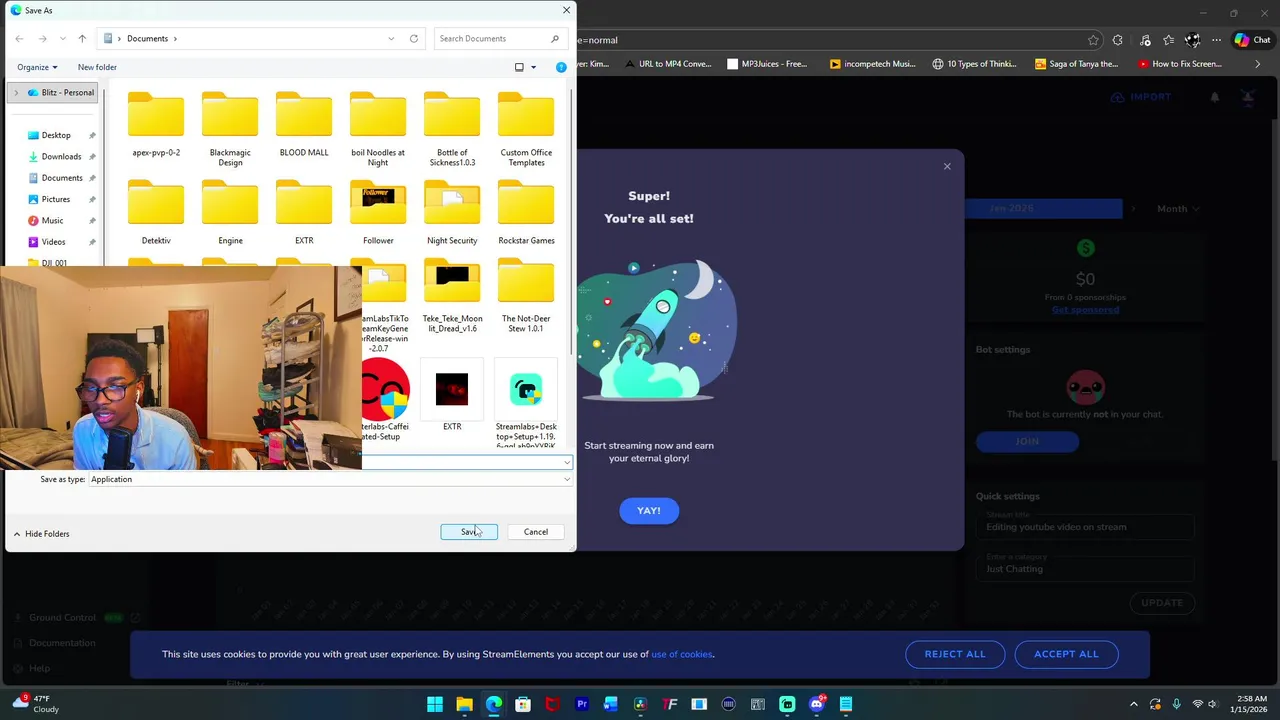
Task: Open the Save As help icon
Action: [561, 67]
